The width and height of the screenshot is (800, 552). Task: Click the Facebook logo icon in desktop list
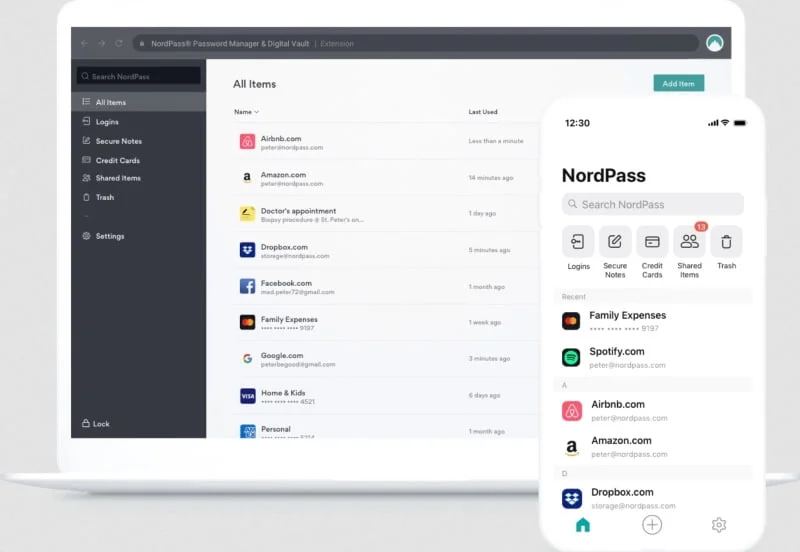(x=247, y=286)
